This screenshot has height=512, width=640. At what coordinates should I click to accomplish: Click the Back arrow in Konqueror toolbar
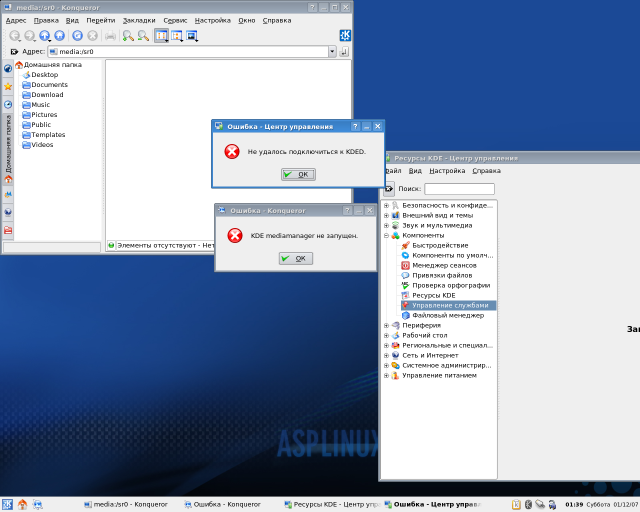(x=15, y=36)
